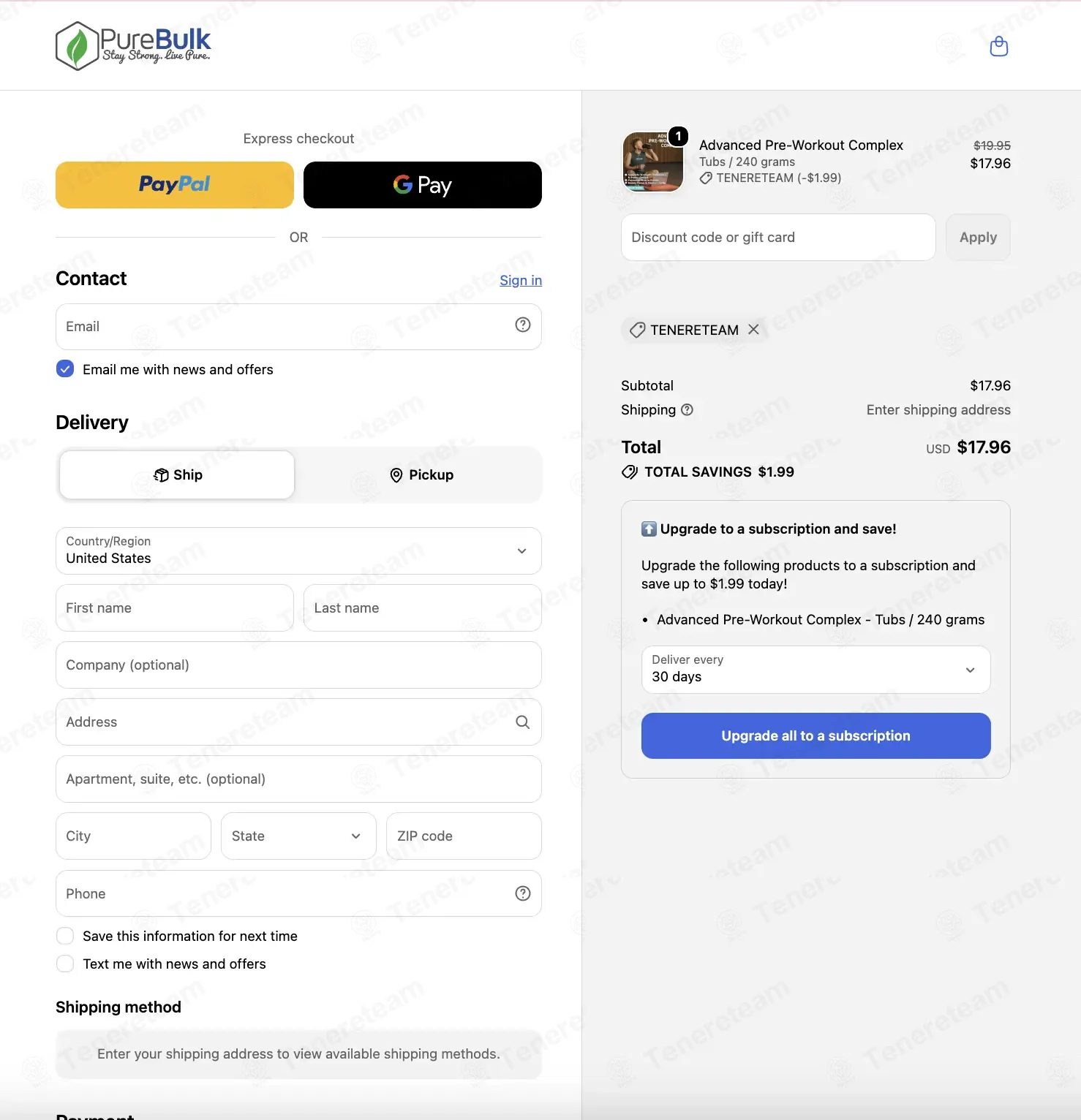Click the First name field
Viewport: 1081px width, 1120px height.
[x=175, y=608]
